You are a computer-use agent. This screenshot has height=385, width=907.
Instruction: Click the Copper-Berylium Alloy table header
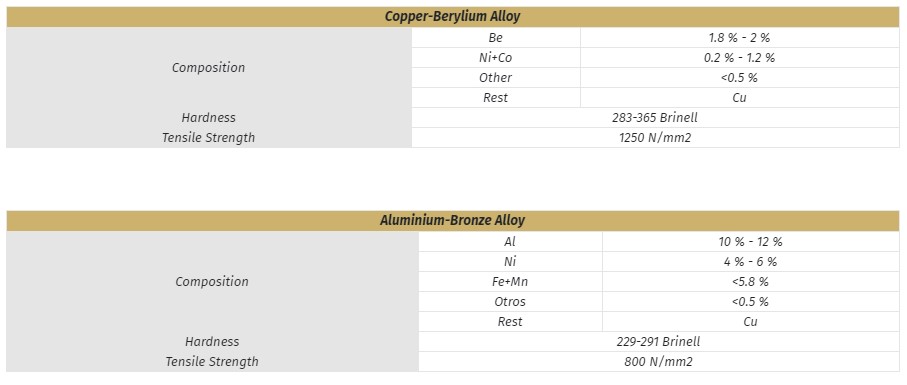(x=453, y=17)
